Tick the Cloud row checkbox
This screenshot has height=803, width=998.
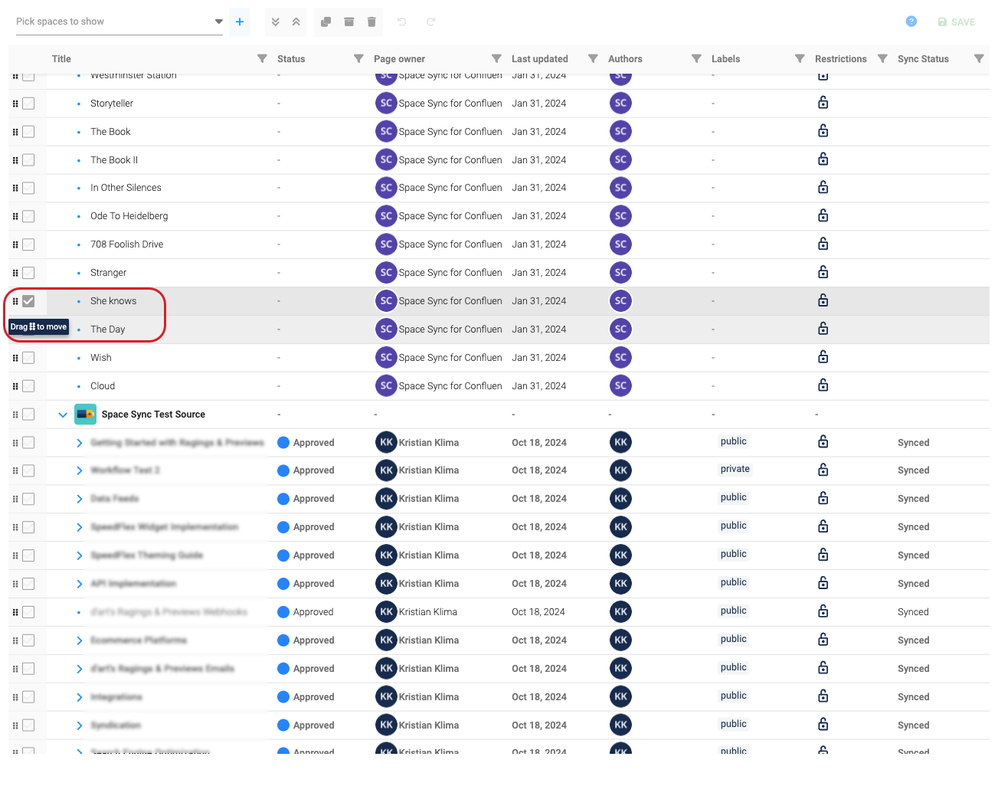[29, 386]
